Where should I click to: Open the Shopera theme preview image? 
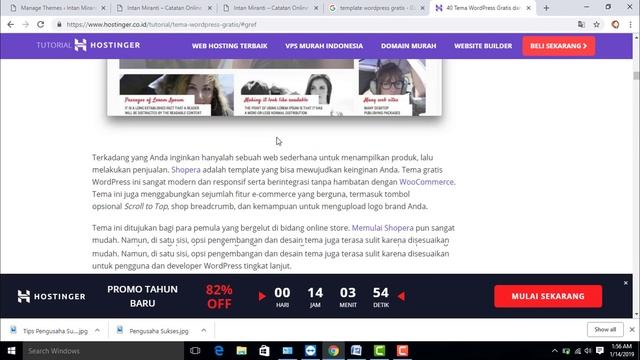click(274, 87)
